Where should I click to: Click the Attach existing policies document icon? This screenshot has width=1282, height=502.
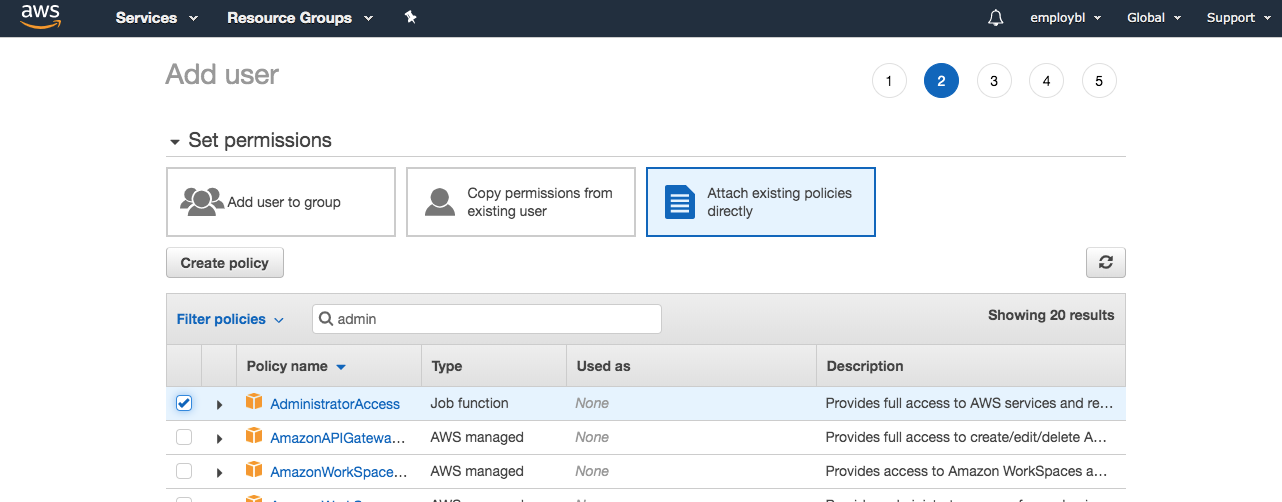[x=680, y=201]
